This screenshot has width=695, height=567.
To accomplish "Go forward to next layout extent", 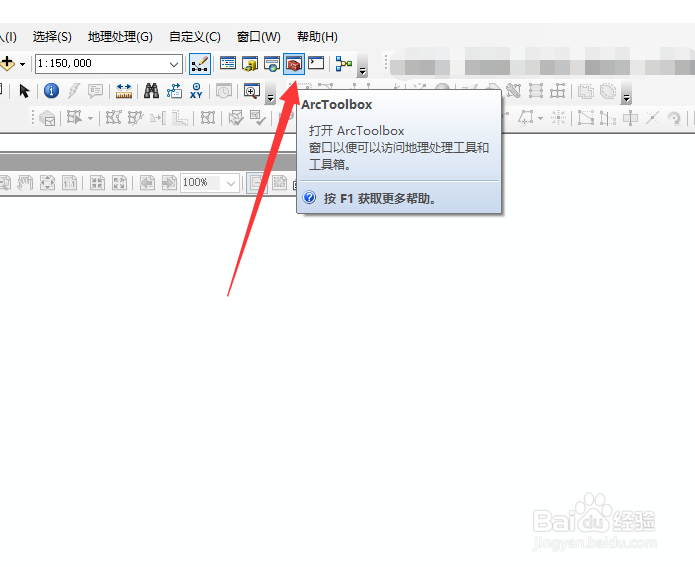I will coord(169,182).
